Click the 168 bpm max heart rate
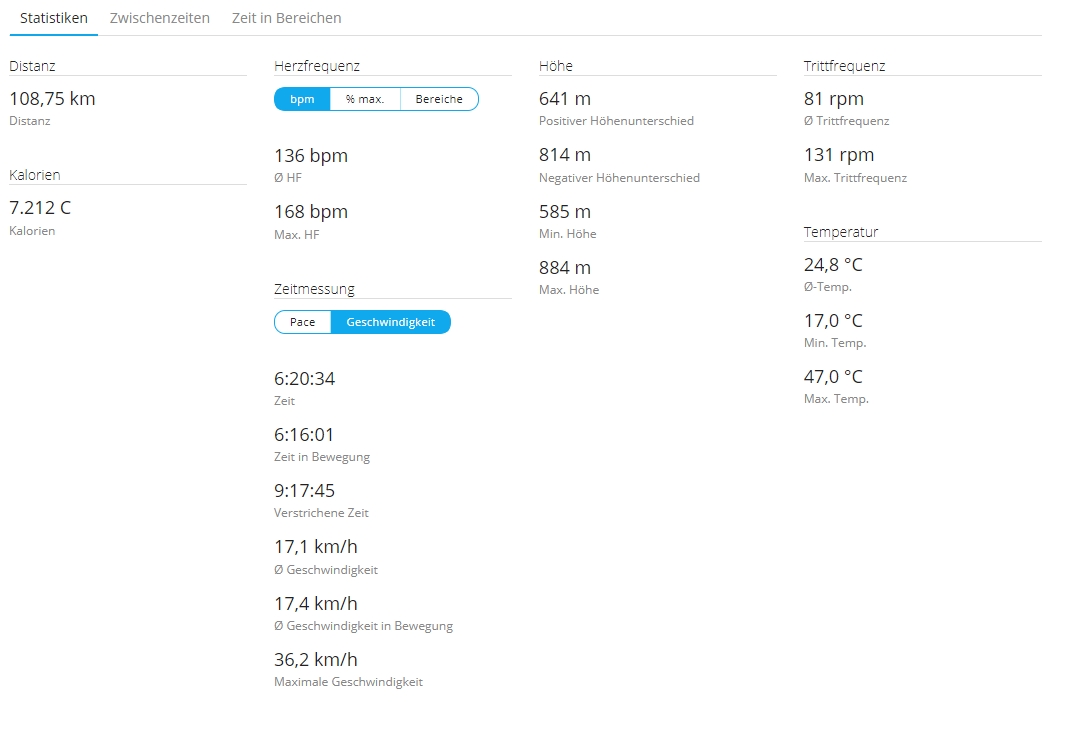Screen dimensions: 1066x746 point(311,212)
